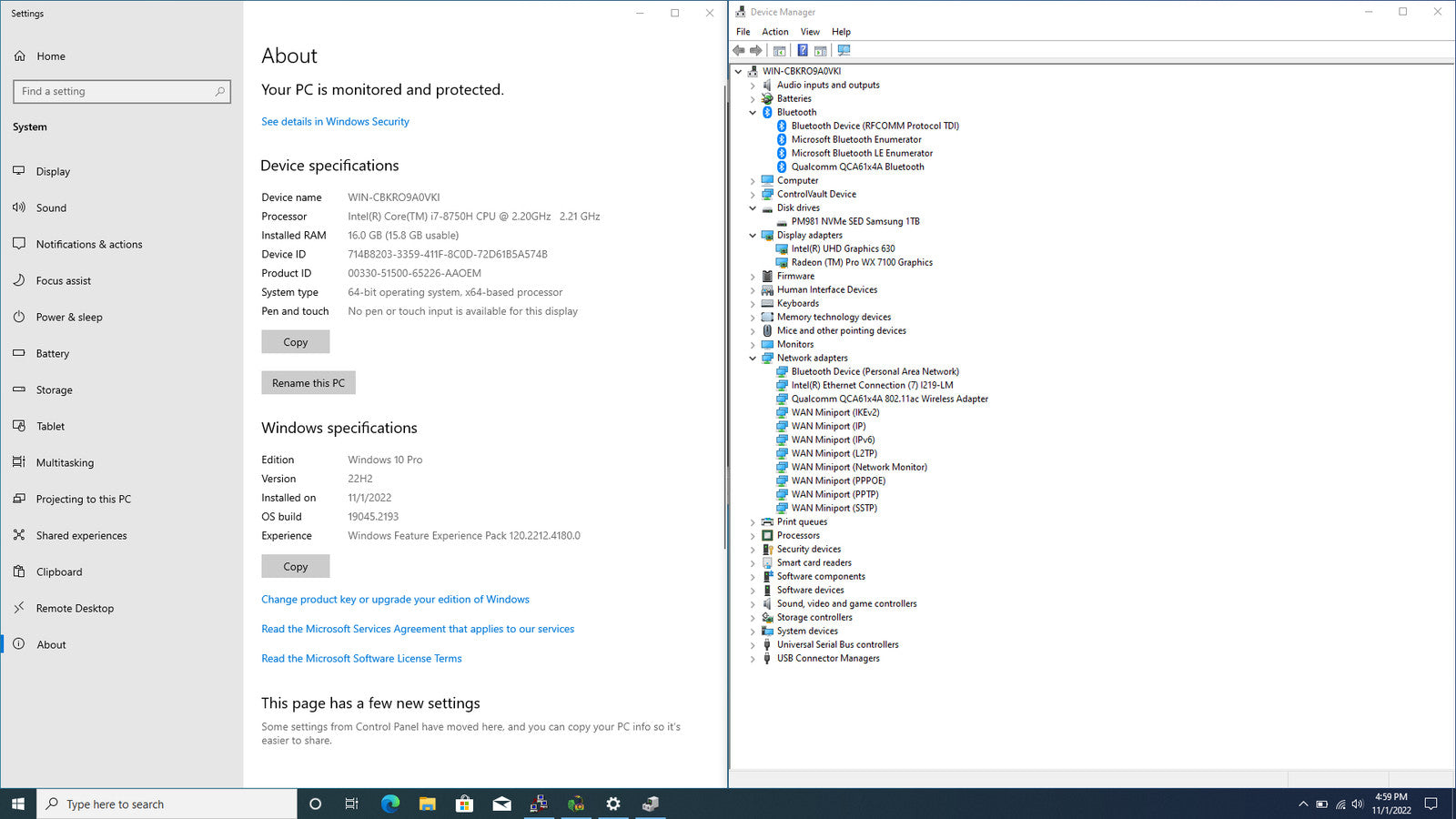This screenshot has height=819, width=1456.
Task: Select Intel Ethernet Connection (7) I219-LM
Action: coord(872,385)
